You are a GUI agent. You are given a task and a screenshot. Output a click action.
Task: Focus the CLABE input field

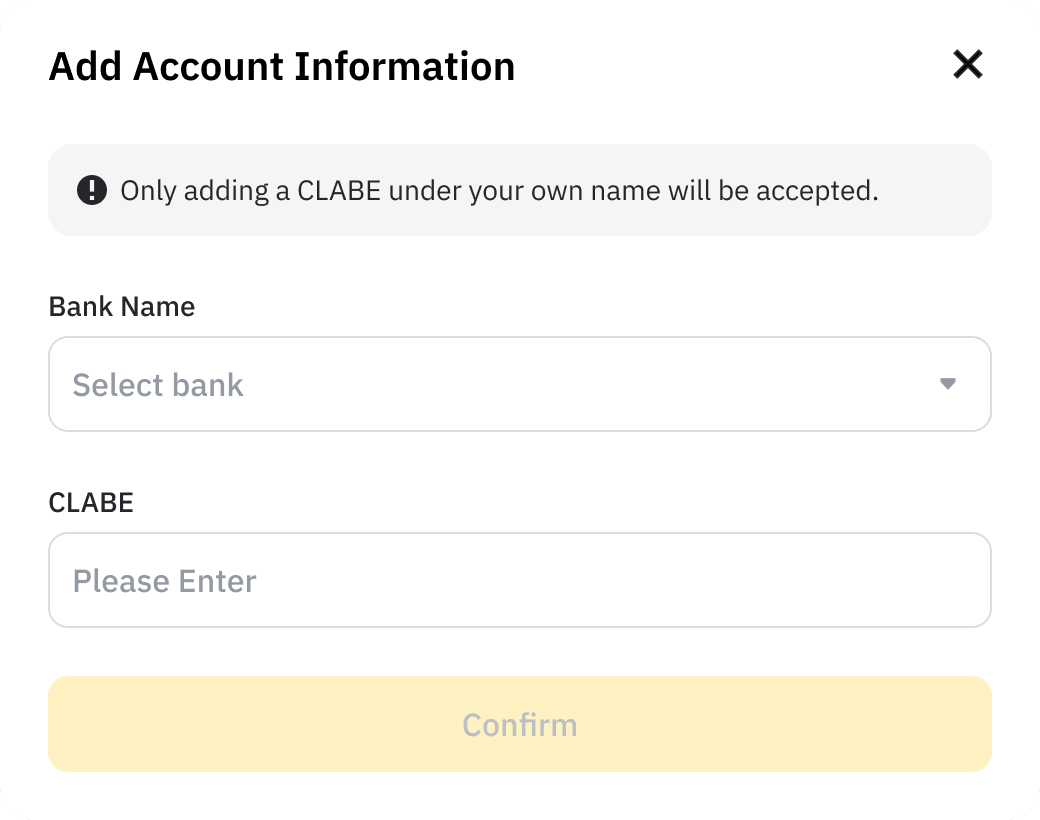[x=519, y=580]
